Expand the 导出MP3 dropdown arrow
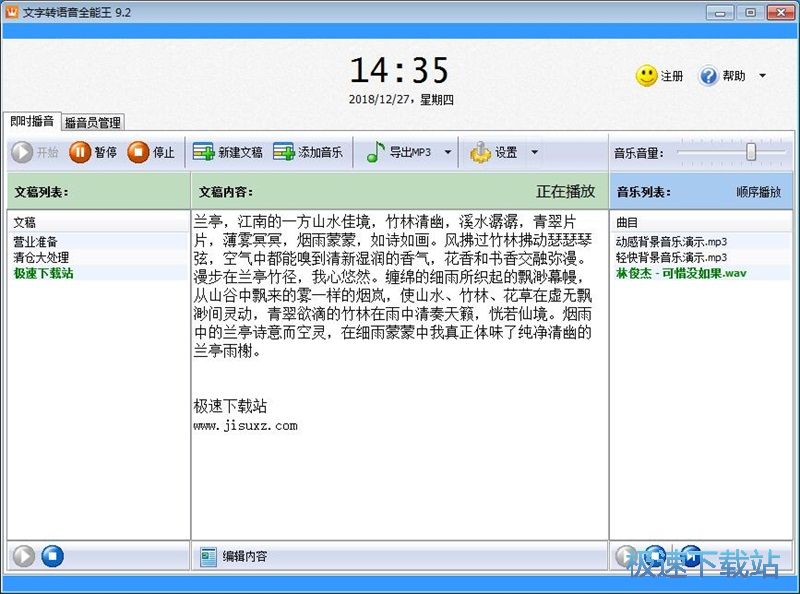Screen dimensions: 800x594 [x=447, y=152]
